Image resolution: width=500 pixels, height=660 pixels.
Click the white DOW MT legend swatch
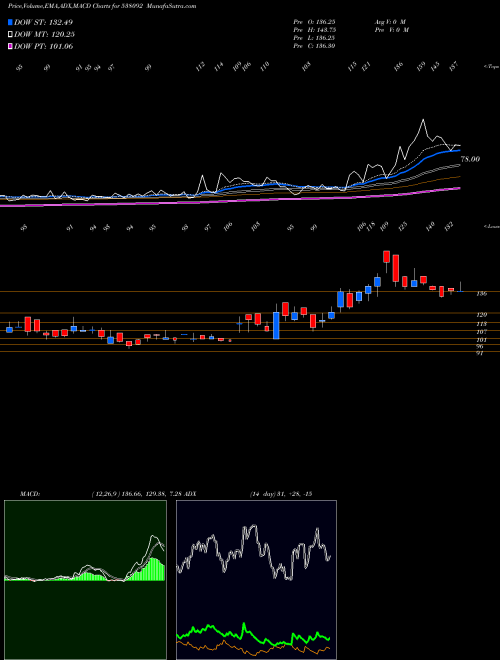(10, 35)
